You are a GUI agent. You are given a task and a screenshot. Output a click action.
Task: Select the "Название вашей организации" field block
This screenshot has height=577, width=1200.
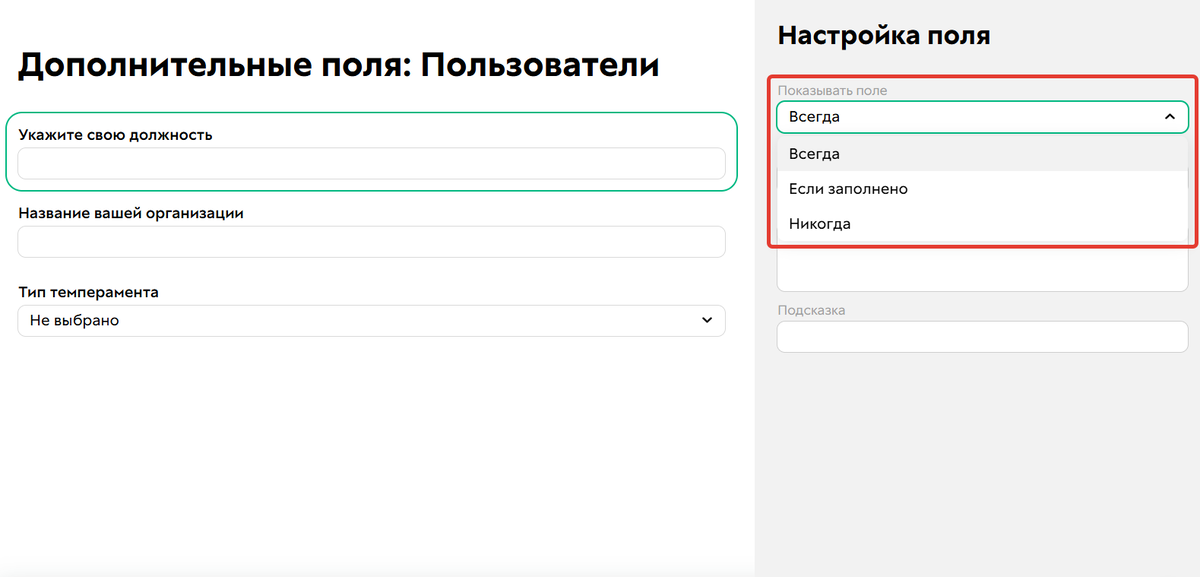pos(370,225)
